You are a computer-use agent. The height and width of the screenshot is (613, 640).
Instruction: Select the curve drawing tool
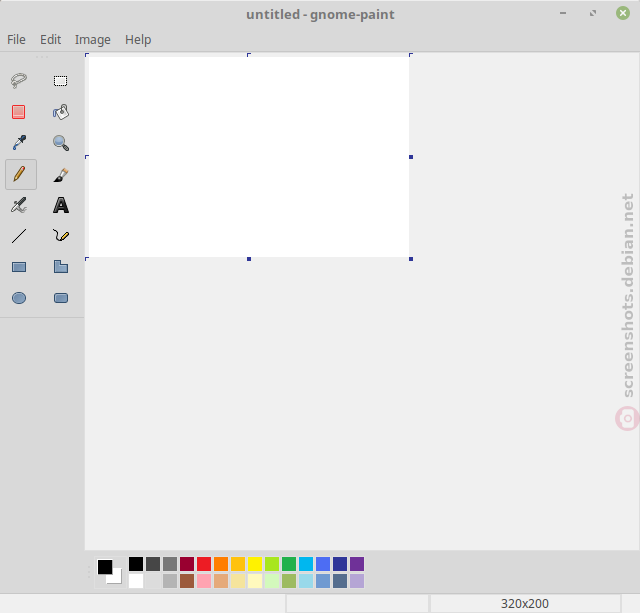(x=61, y=235)
